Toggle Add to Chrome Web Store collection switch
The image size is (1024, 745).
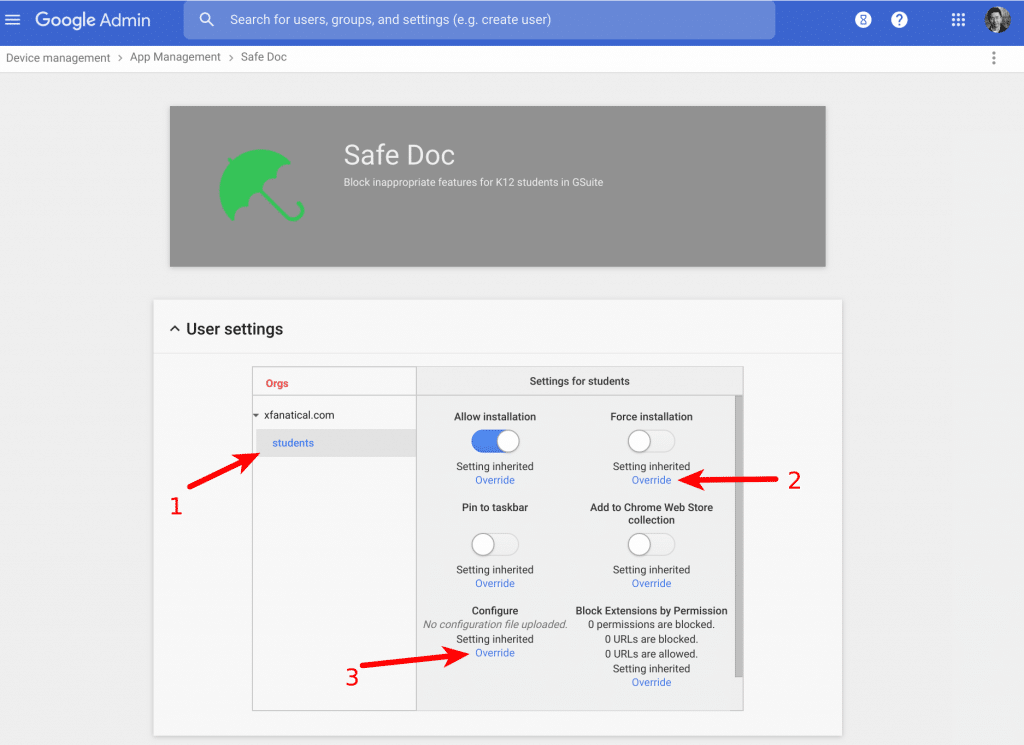point(651,544)
